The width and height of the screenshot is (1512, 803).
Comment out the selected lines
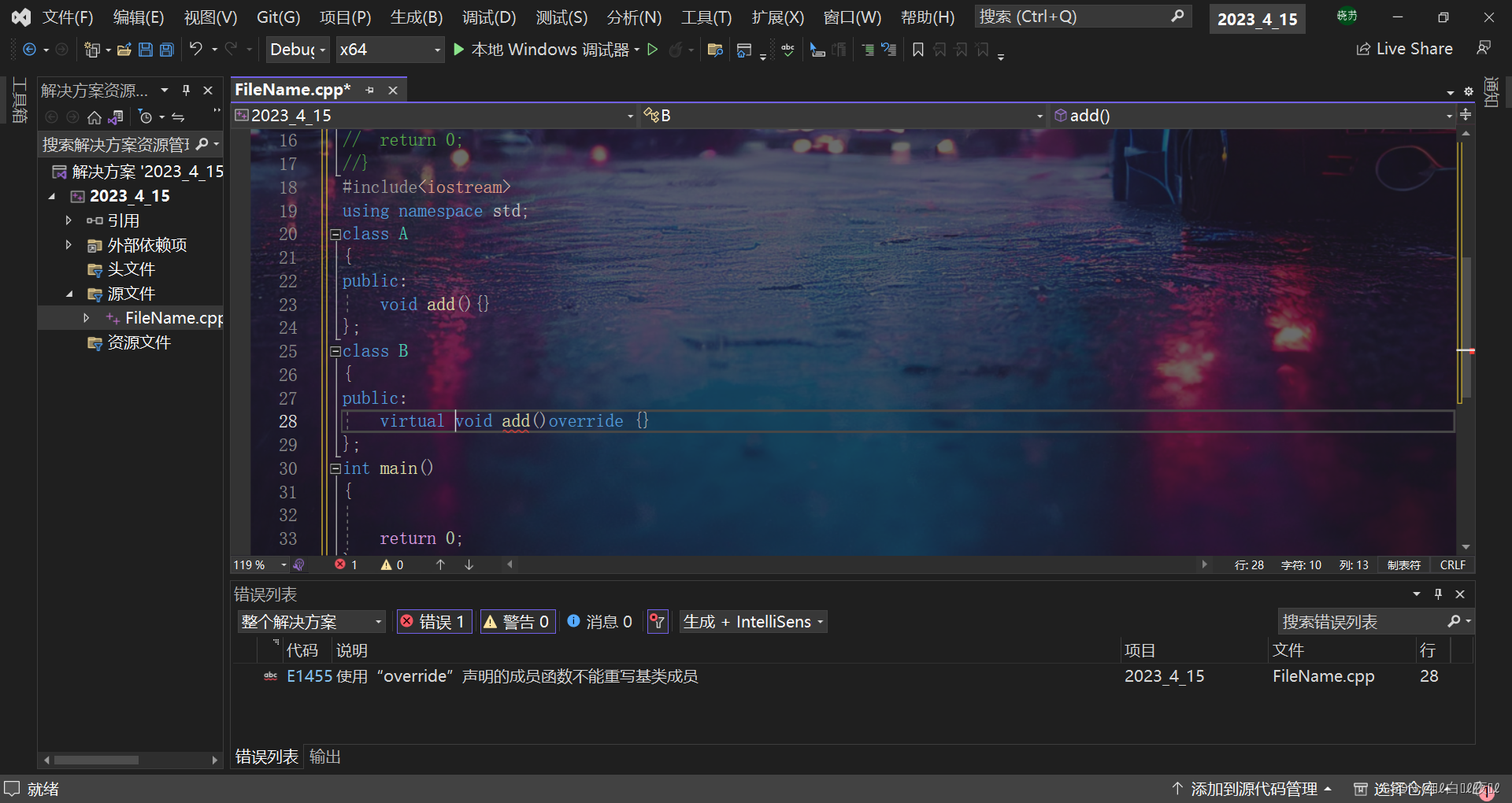pyautogui.click(x=868, y=50)
